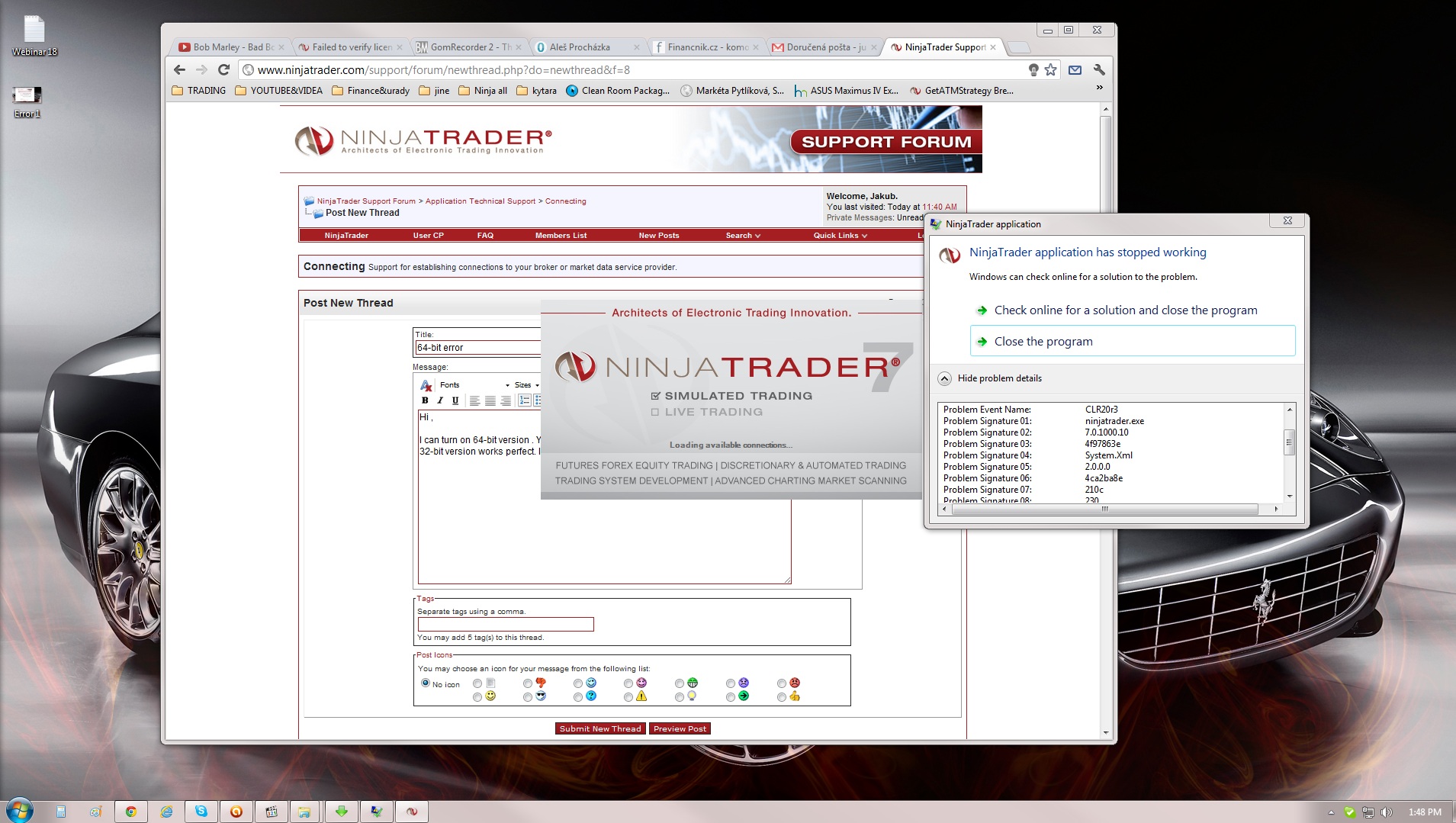Click in the thread Title input field

tap(478, 348)
